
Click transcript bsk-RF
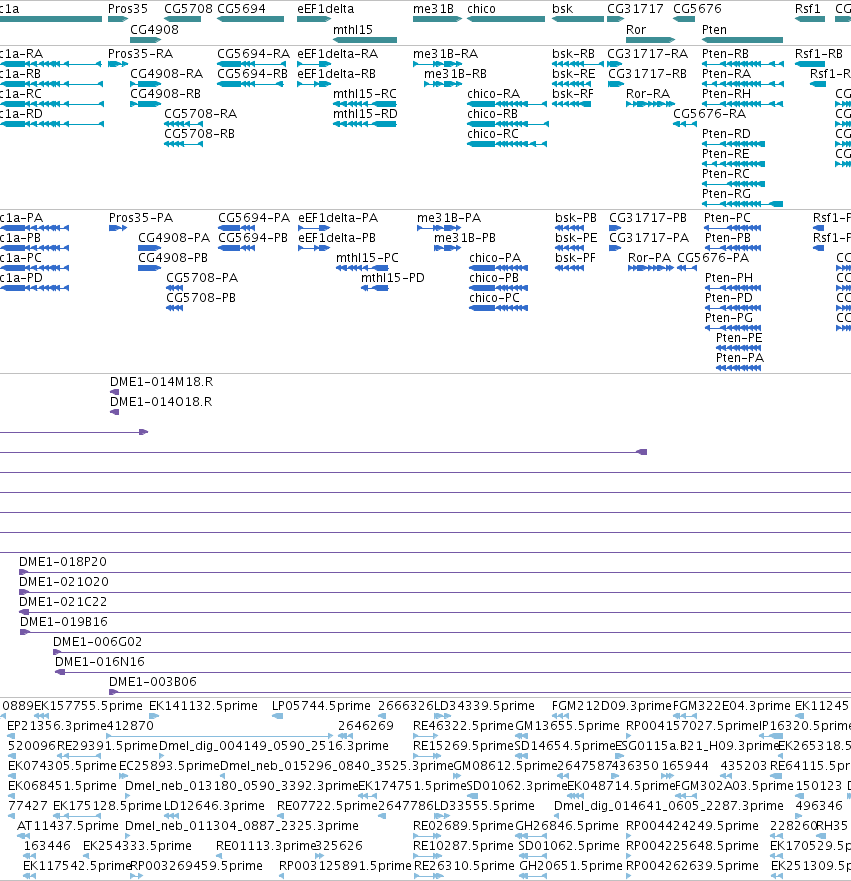click(572, 94)
